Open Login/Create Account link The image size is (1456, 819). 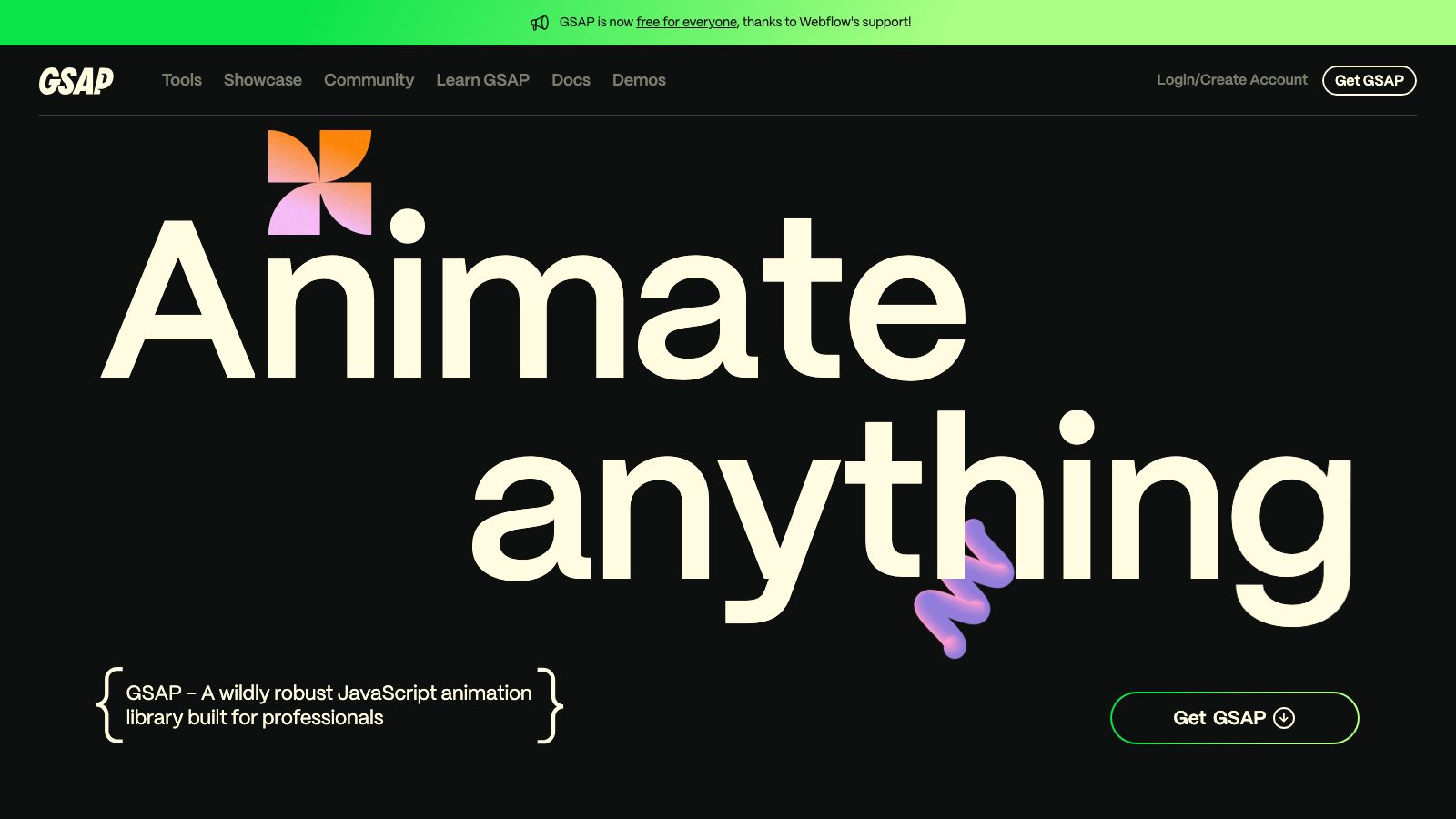1232,80
